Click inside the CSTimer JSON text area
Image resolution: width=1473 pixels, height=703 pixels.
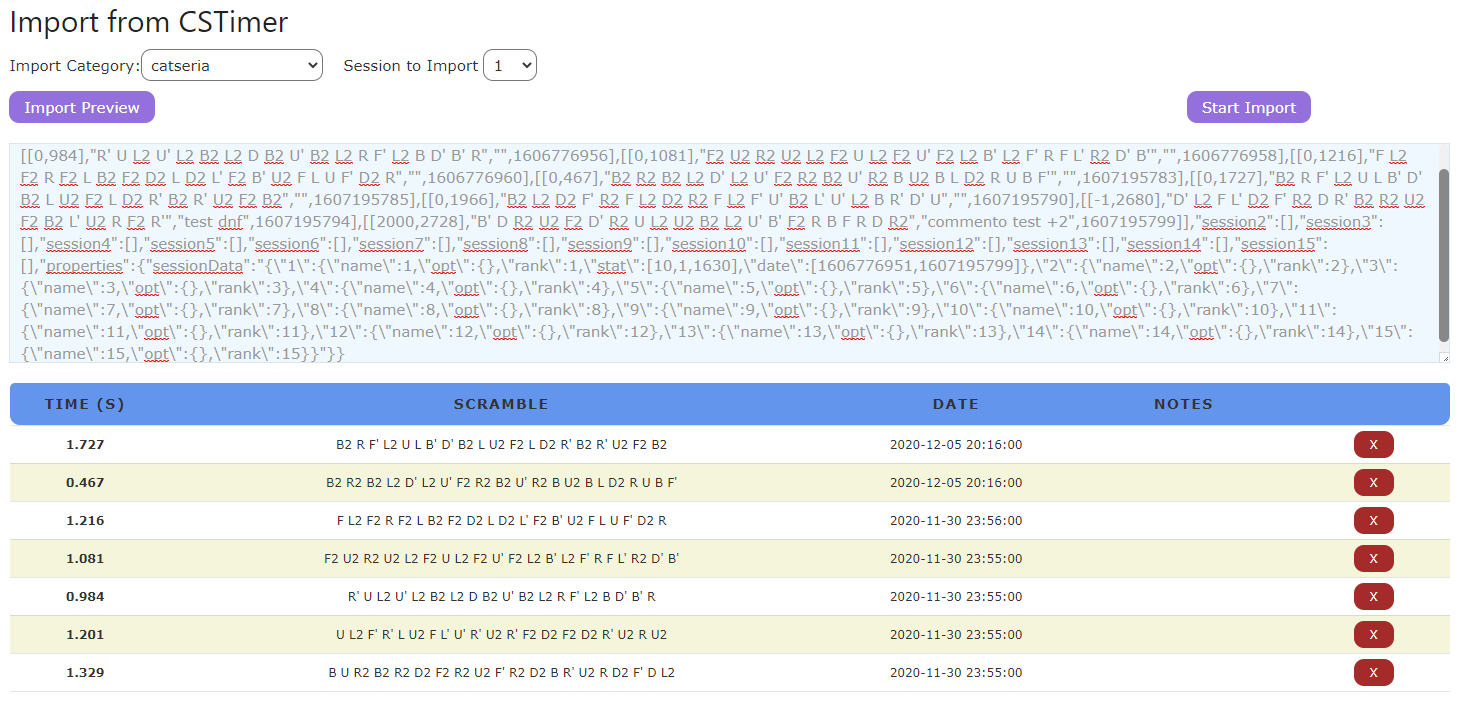click(x=723, y=253)
